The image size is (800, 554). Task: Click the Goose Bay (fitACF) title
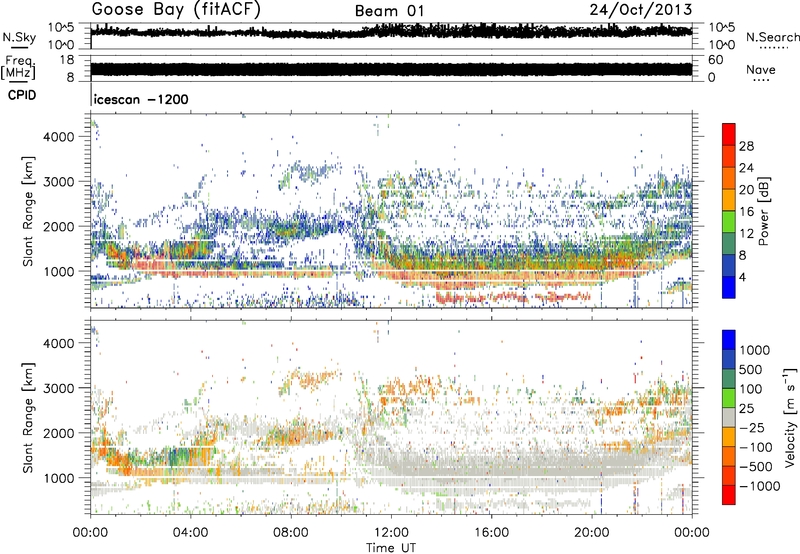click(x=176, y=10)
